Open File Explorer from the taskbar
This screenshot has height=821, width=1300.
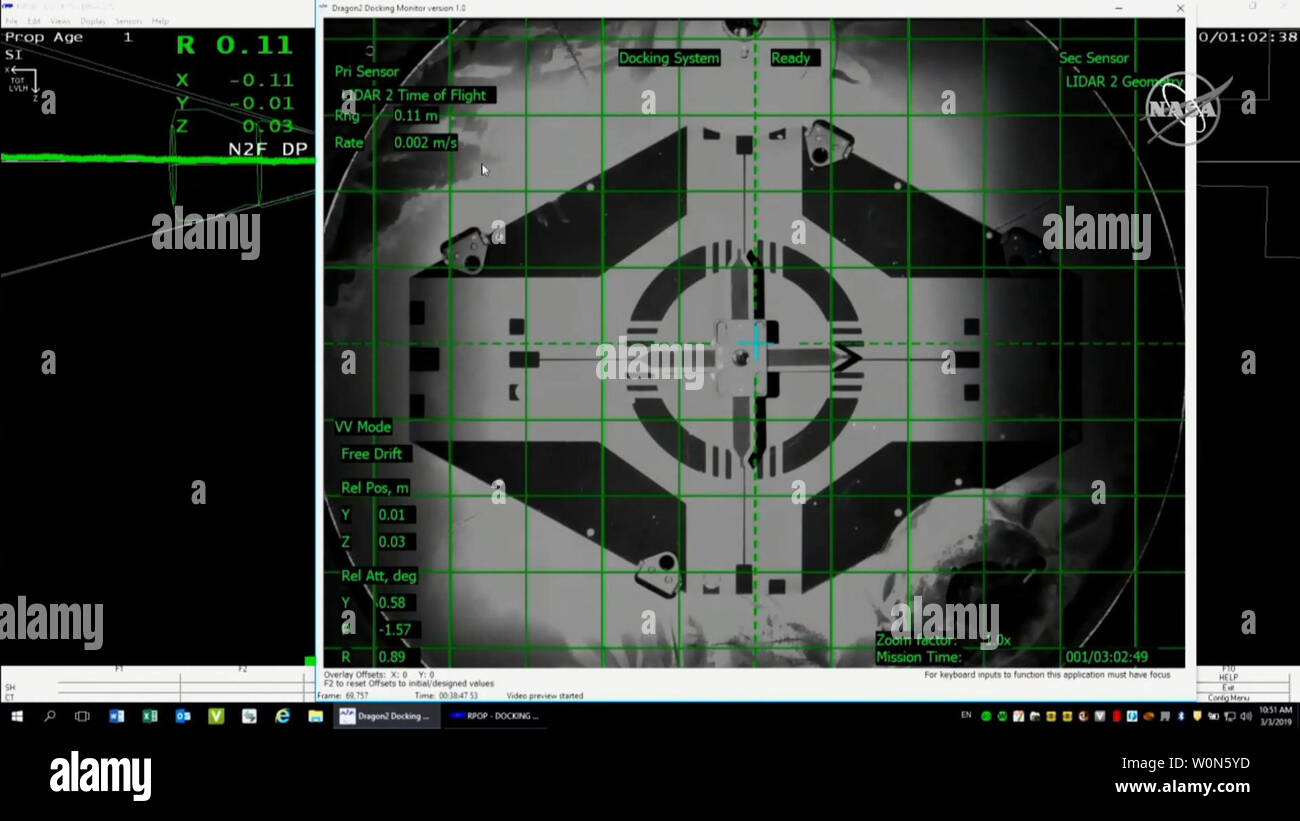tap(315, 716)
